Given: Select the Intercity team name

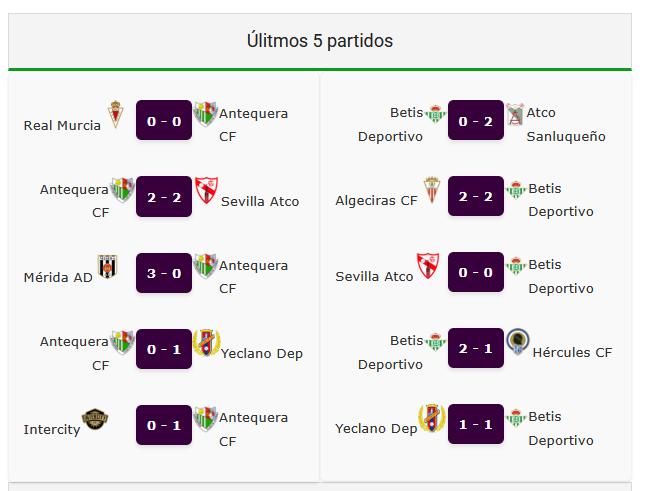Looking at the screenshot, I should (x=52, y=429).
